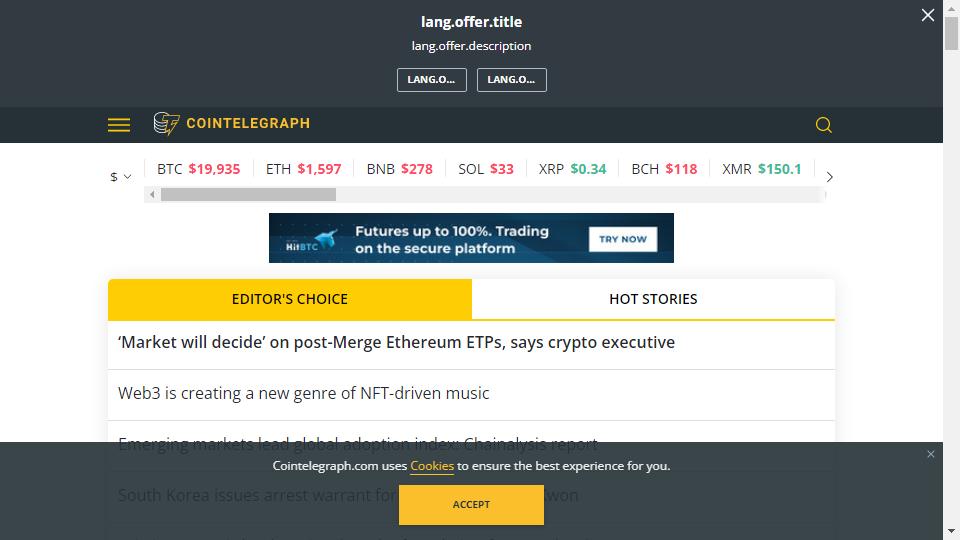Click the ticker horizontal scrollbar thumb
960x540 pixels.
coord(249,195)
